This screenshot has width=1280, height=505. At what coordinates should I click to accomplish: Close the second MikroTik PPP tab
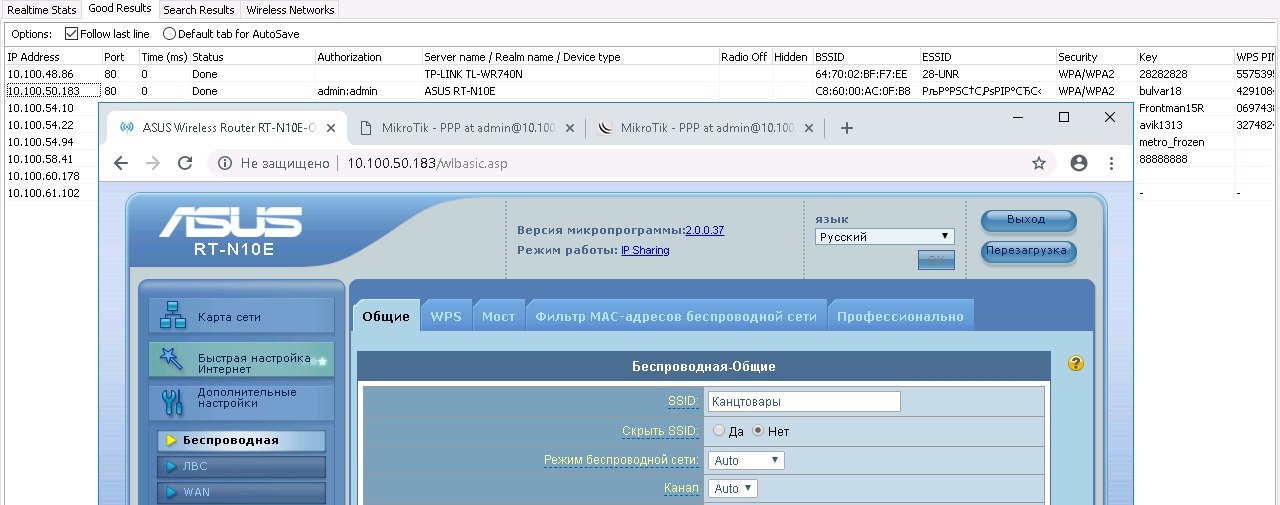[809, 128]
